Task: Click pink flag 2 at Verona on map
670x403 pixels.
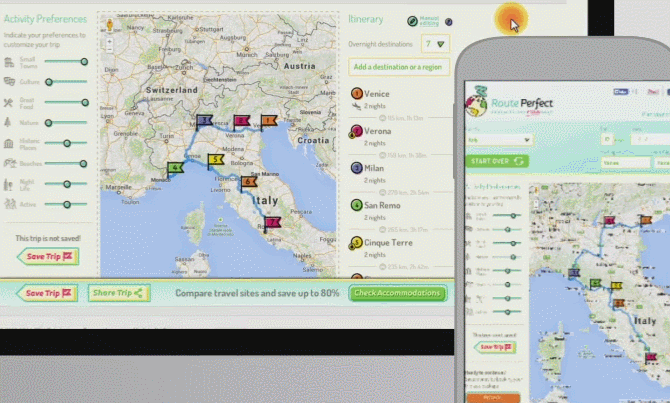Action: click(x=241, y=122)
